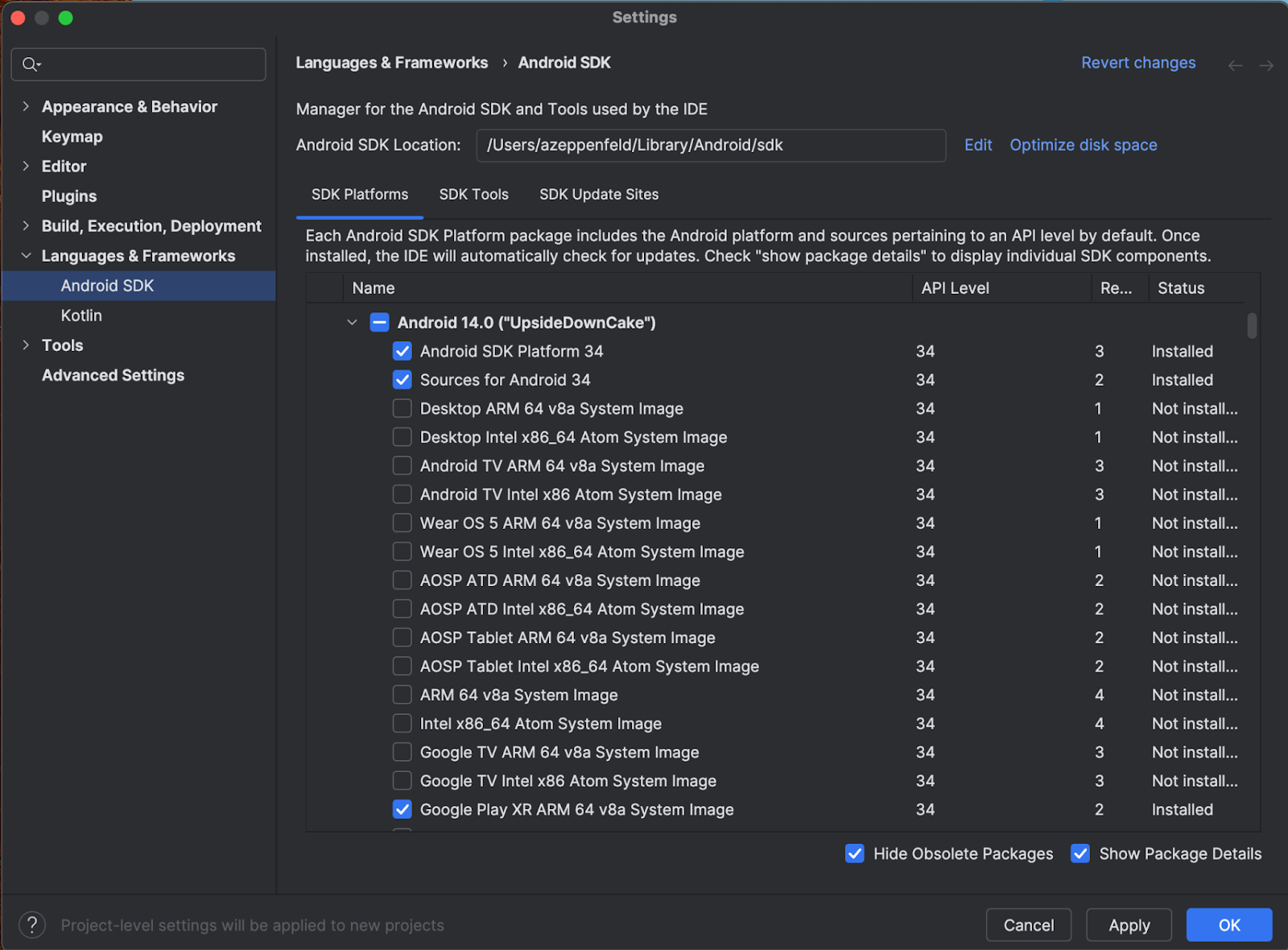Switch to the SDK Tools tab

tap(473, 194)
